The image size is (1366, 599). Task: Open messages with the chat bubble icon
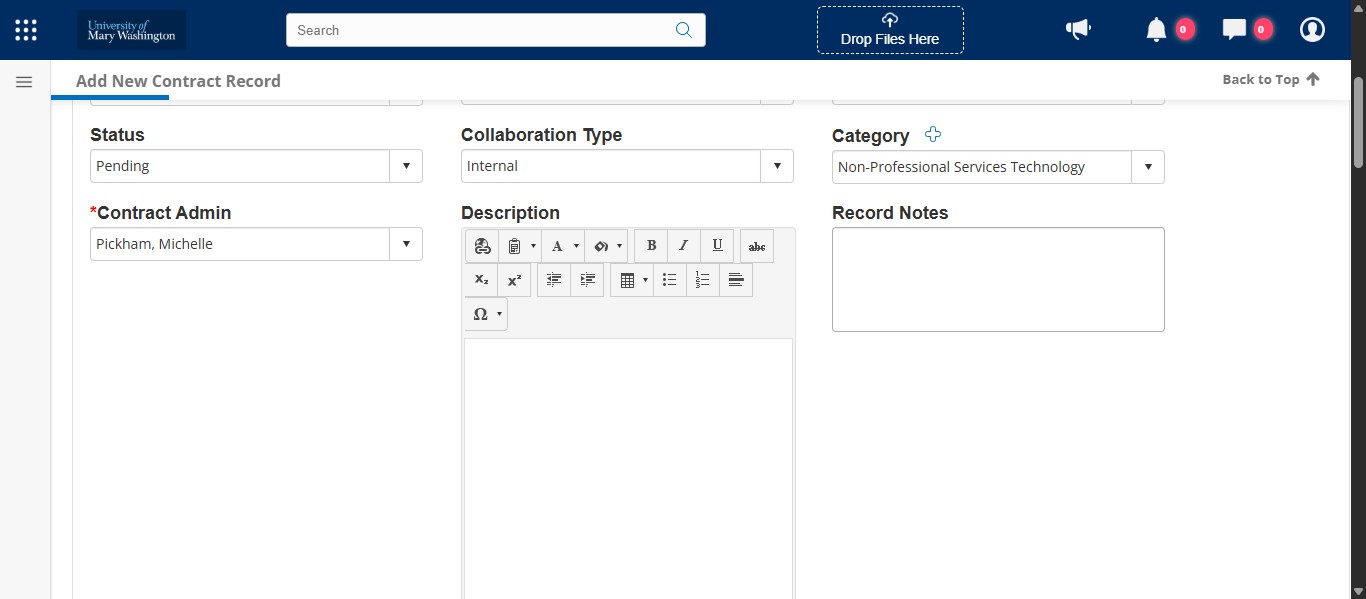(x=1236, y=29)
